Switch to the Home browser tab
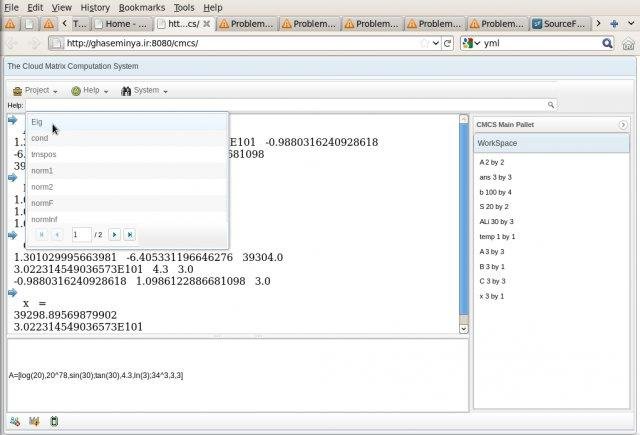The height and width of the screenshot is (435, 640). click(122, 24)
